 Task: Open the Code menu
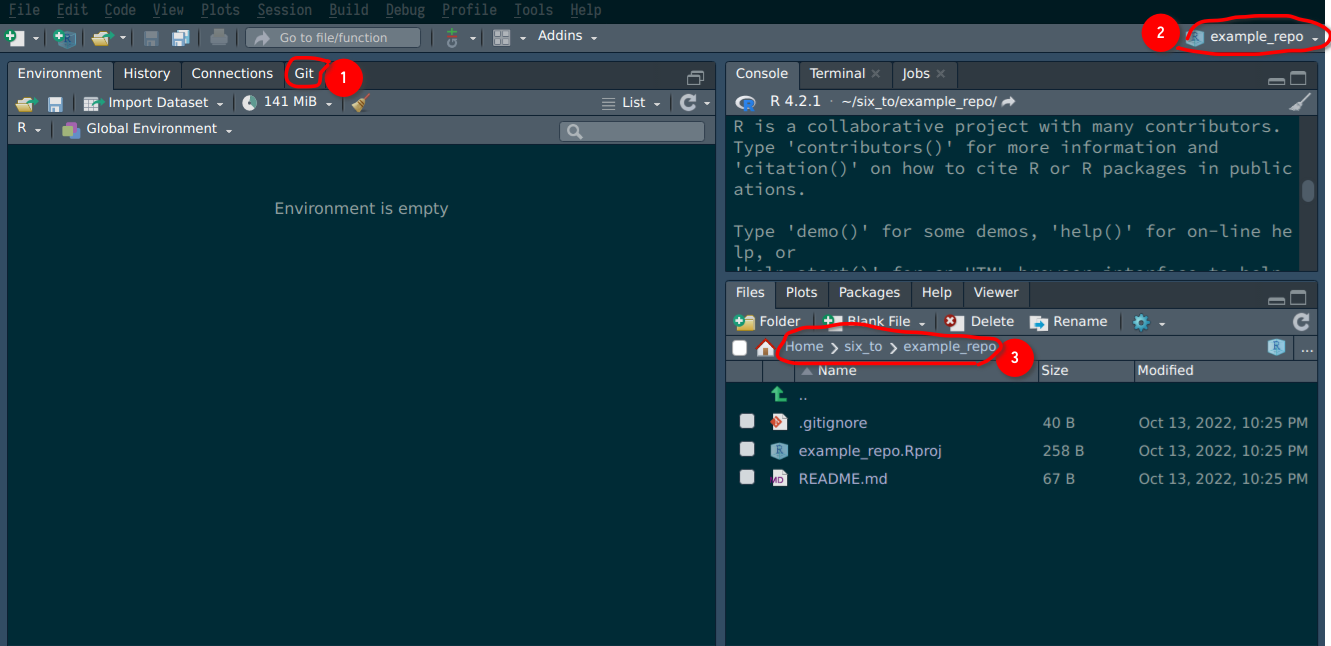(x=120, y=10)
